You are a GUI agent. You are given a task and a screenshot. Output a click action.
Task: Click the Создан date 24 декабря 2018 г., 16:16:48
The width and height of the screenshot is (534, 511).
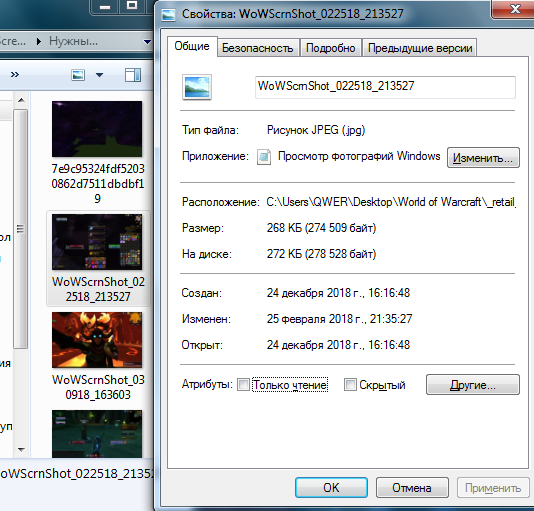click(x=338, y=293)
